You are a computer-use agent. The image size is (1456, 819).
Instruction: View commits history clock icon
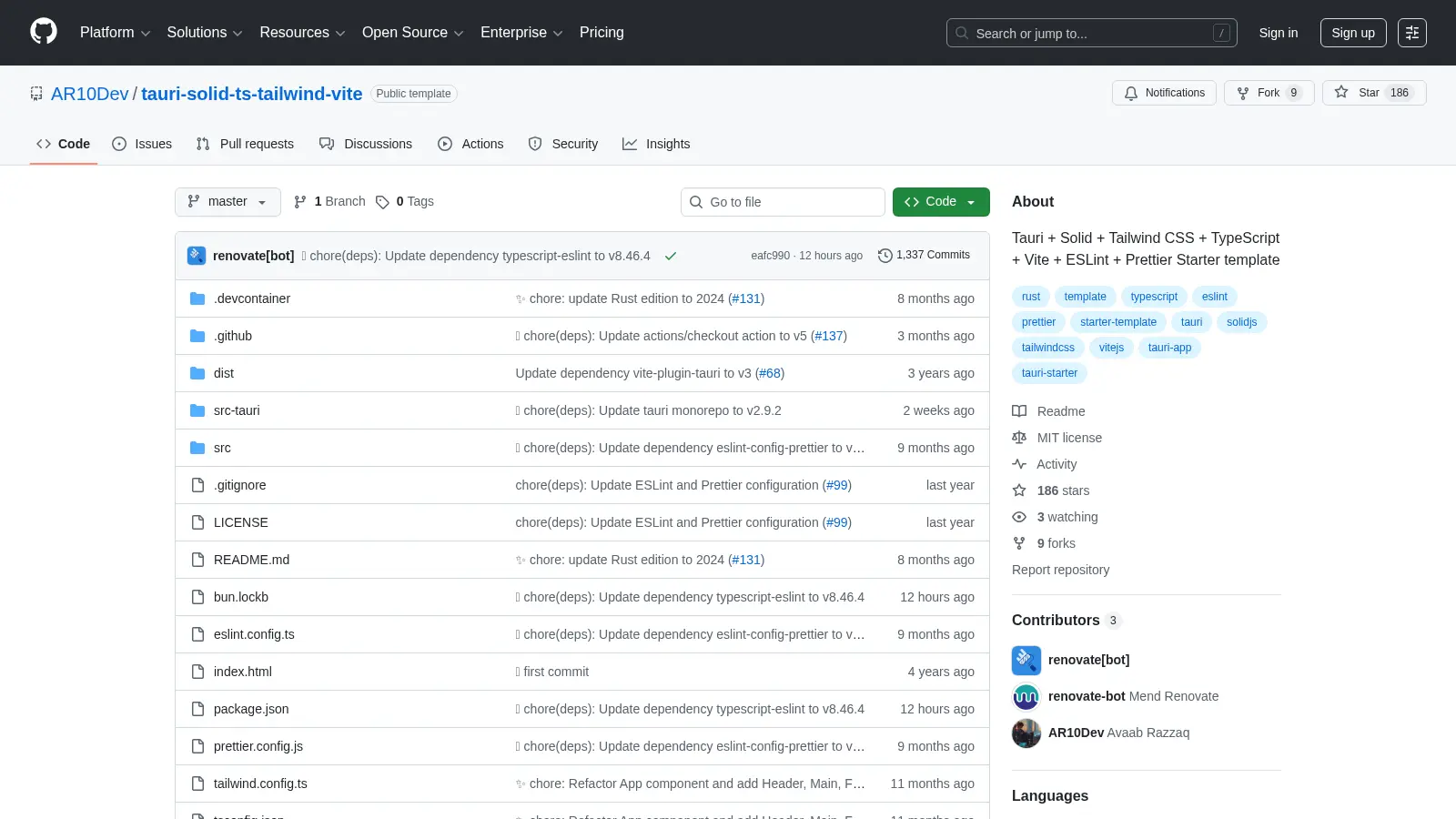tap(885, 256)
